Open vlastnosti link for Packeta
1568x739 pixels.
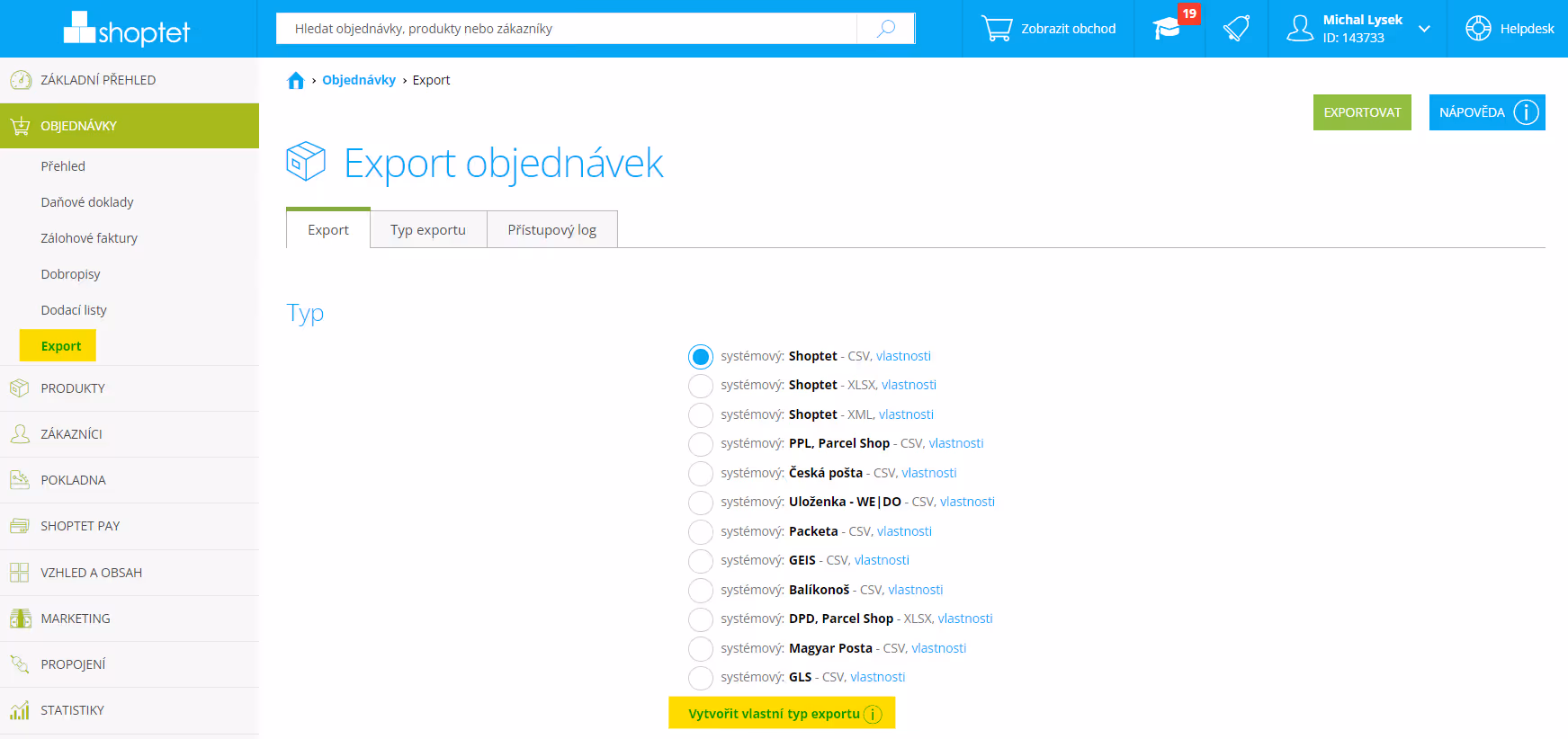click(x=904, y=531)
